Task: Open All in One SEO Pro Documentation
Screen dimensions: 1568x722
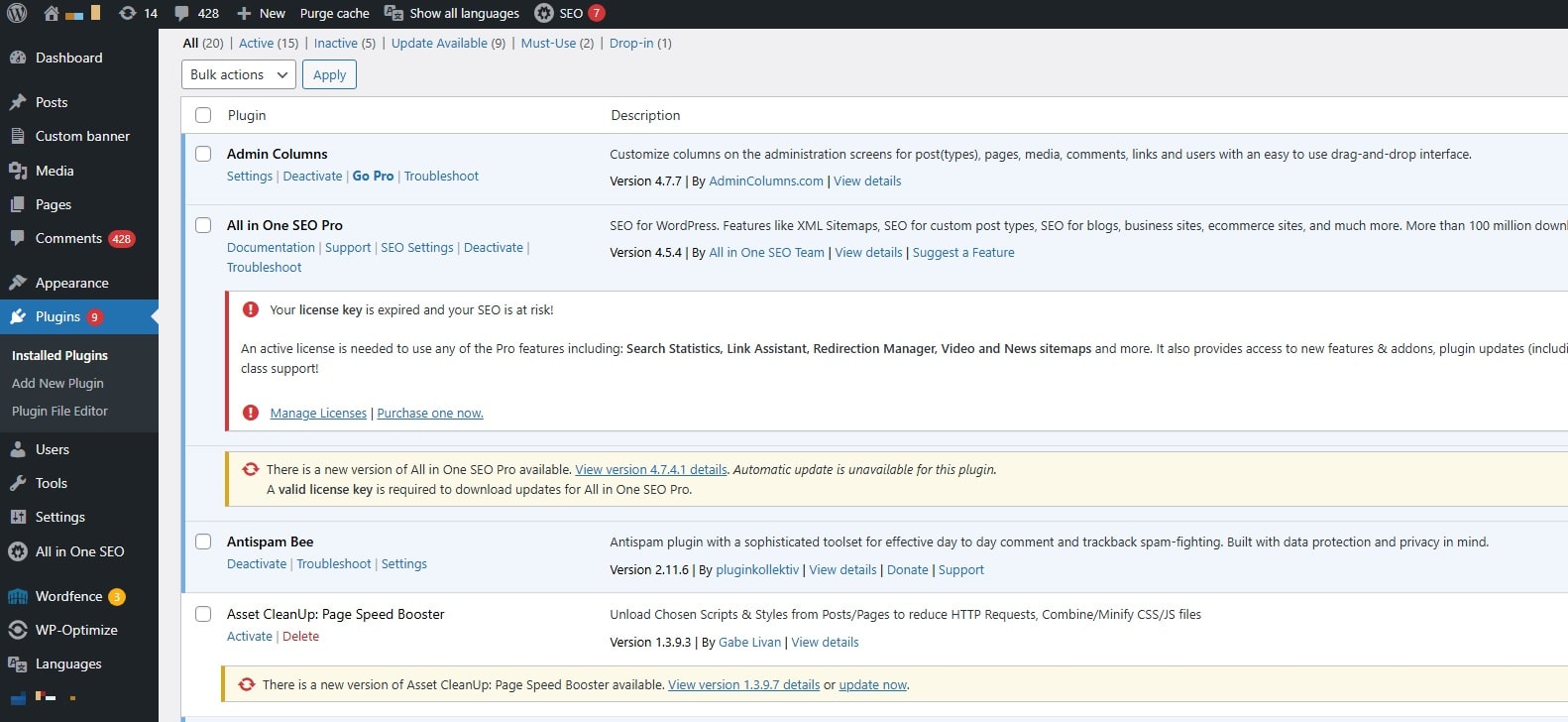Action: click(x=271, y=247)
